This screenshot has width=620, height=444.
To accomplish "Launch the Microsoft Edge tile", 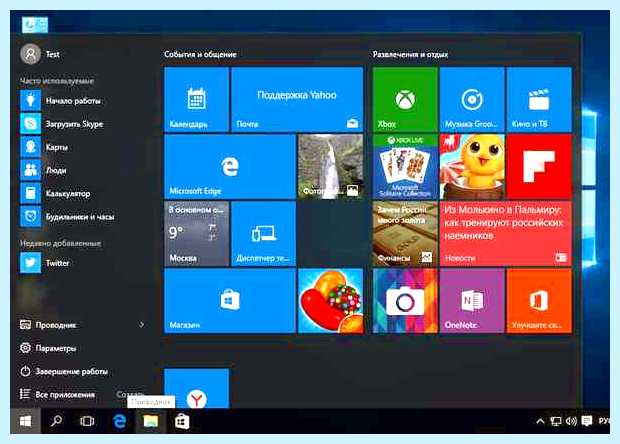I will (230, 166).
